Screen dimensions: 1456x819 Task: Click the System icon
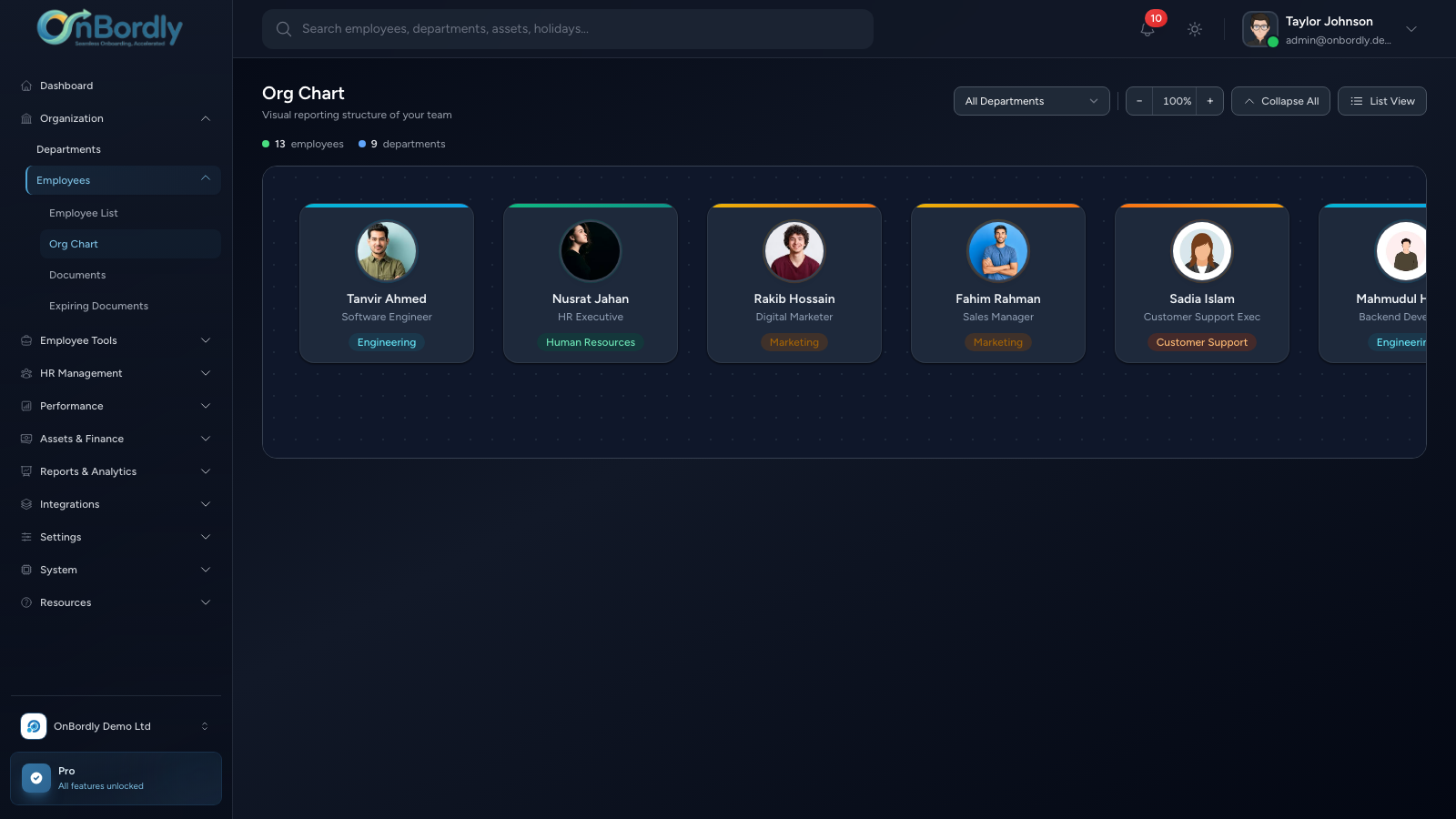pos(26,570)
